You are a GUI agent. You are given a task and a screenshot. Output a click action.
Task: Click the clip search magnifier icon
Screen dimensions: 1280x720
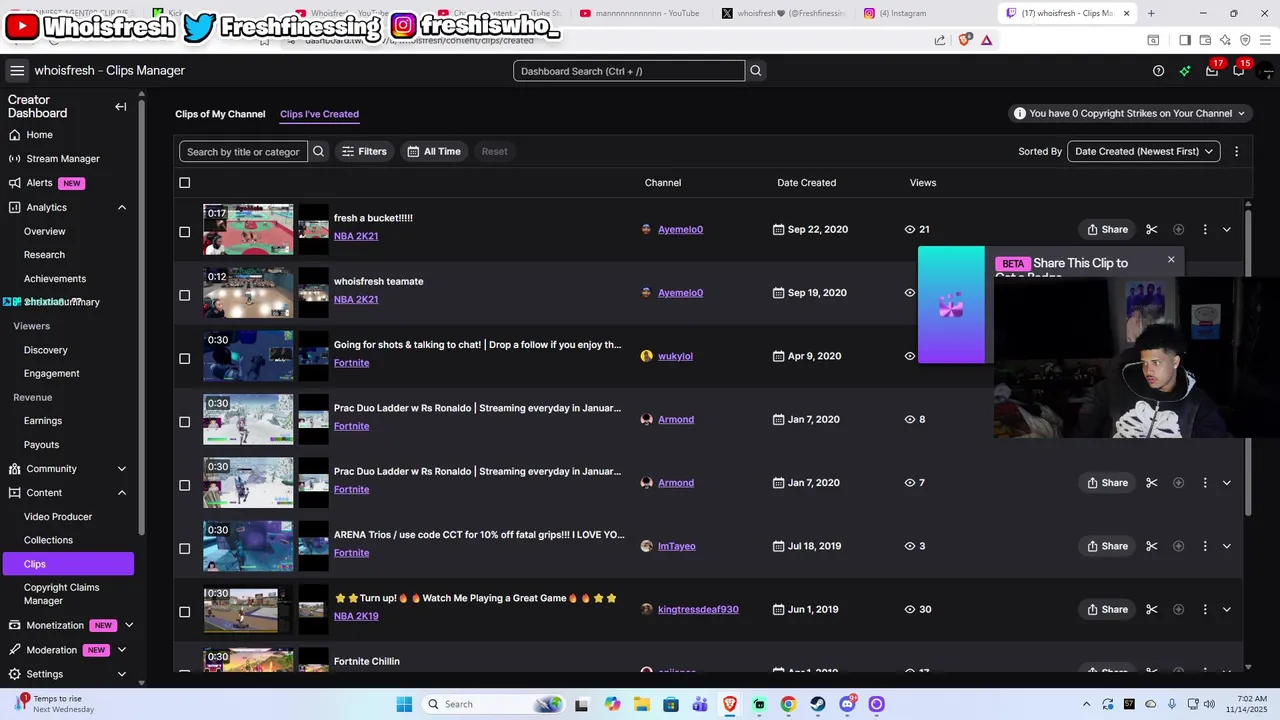[x=319, y=151]
